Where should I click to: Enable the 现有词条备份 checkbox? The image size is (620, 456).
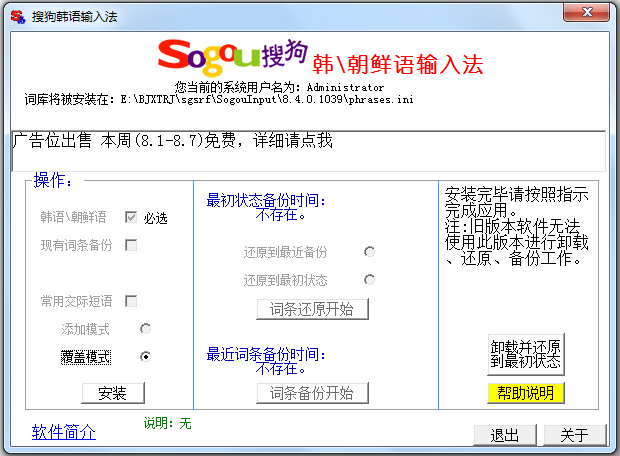click(131, 245)
